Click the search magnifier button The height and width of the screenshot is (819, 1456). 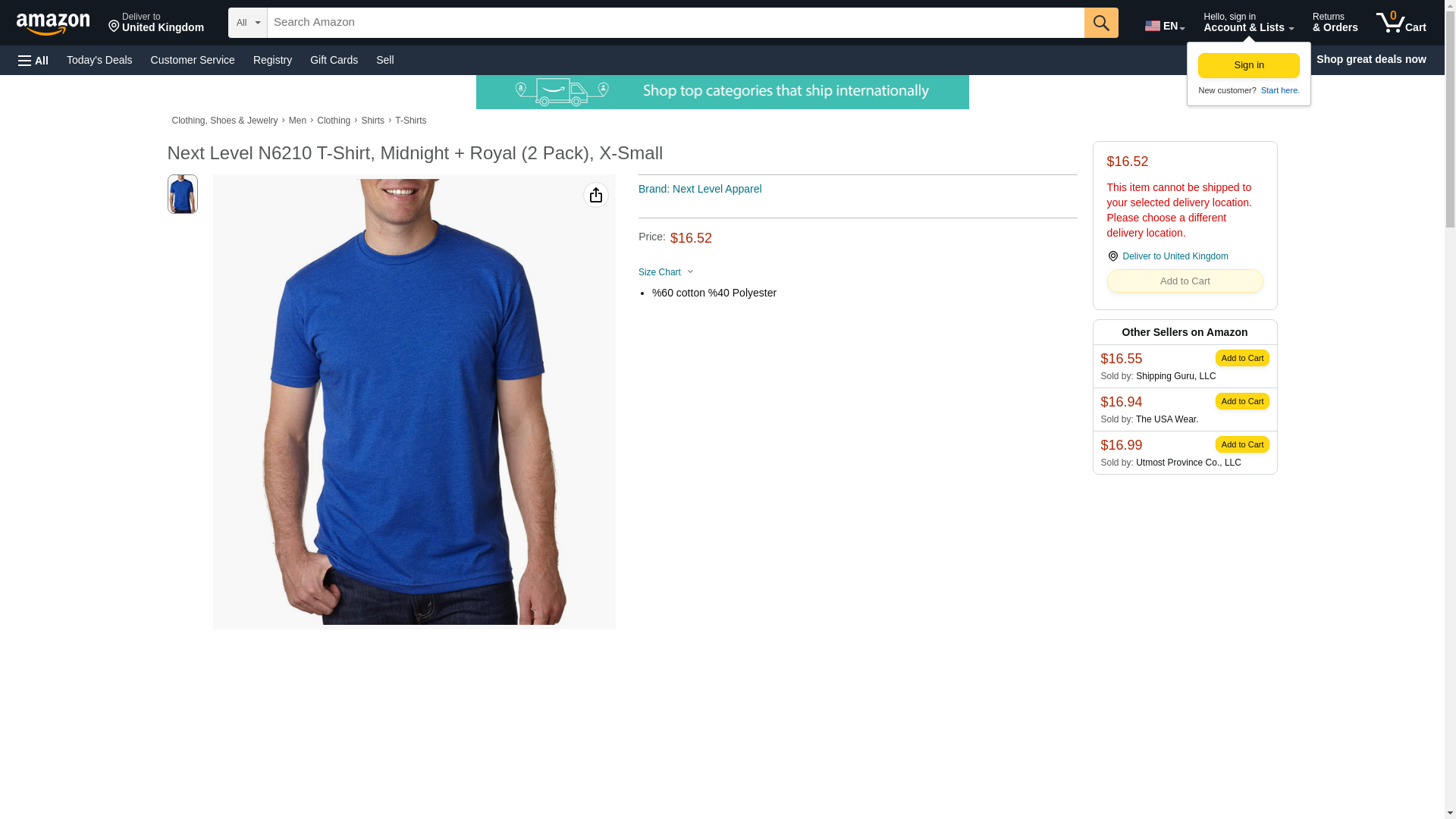pyautogui.click(x=1101, y=23)
